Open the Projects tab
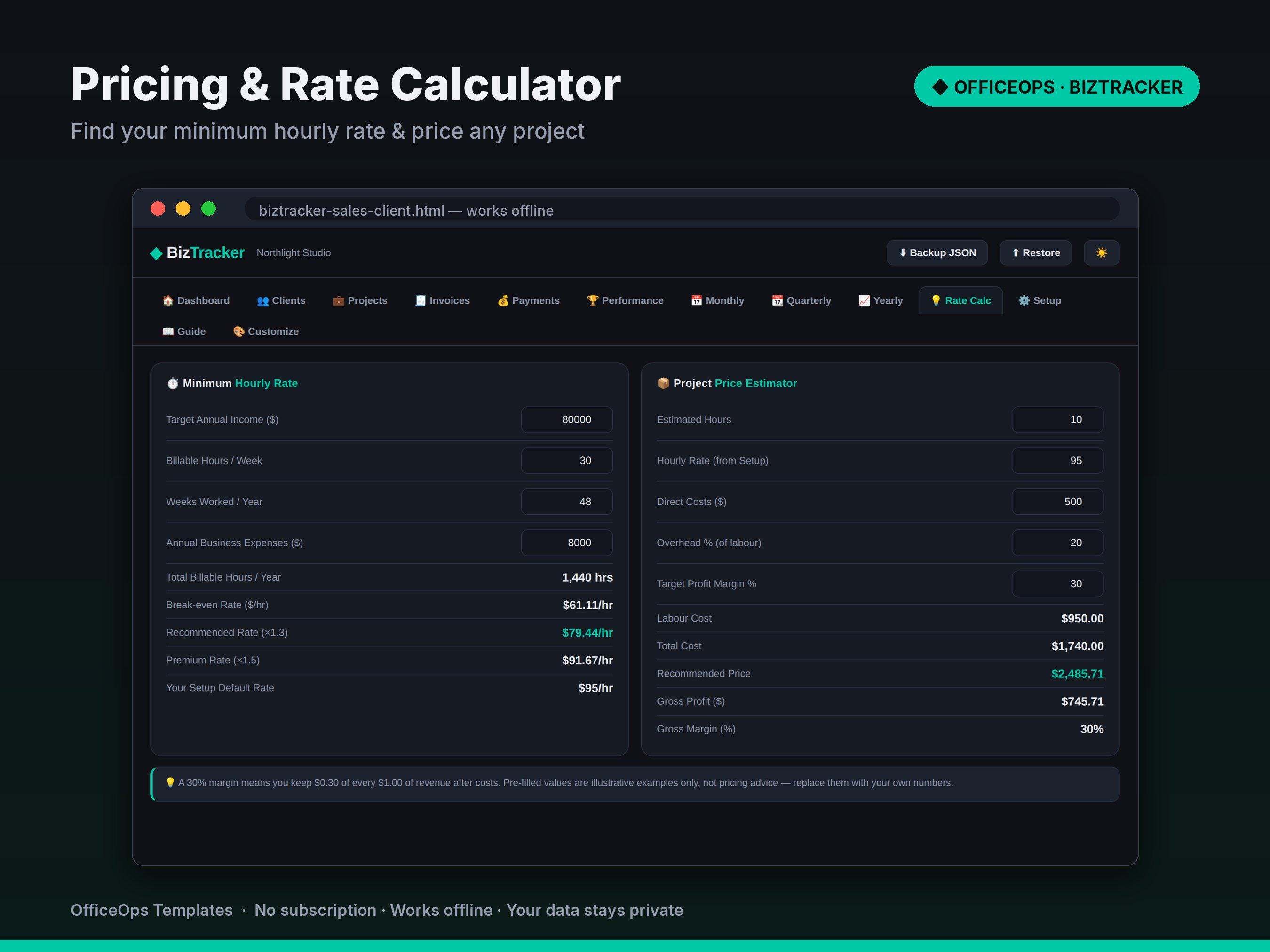The height and width of the screenshot is (952, 1270). tap(360, 301)
